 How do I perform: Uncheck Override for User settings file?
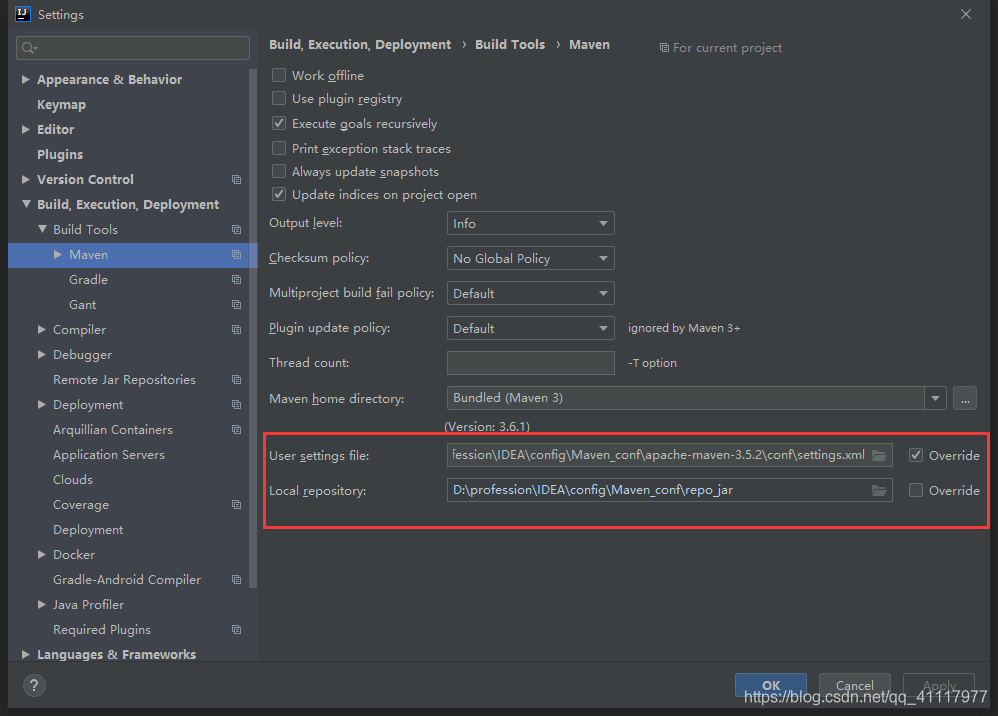pyautogui.click(x=916, y=455)
